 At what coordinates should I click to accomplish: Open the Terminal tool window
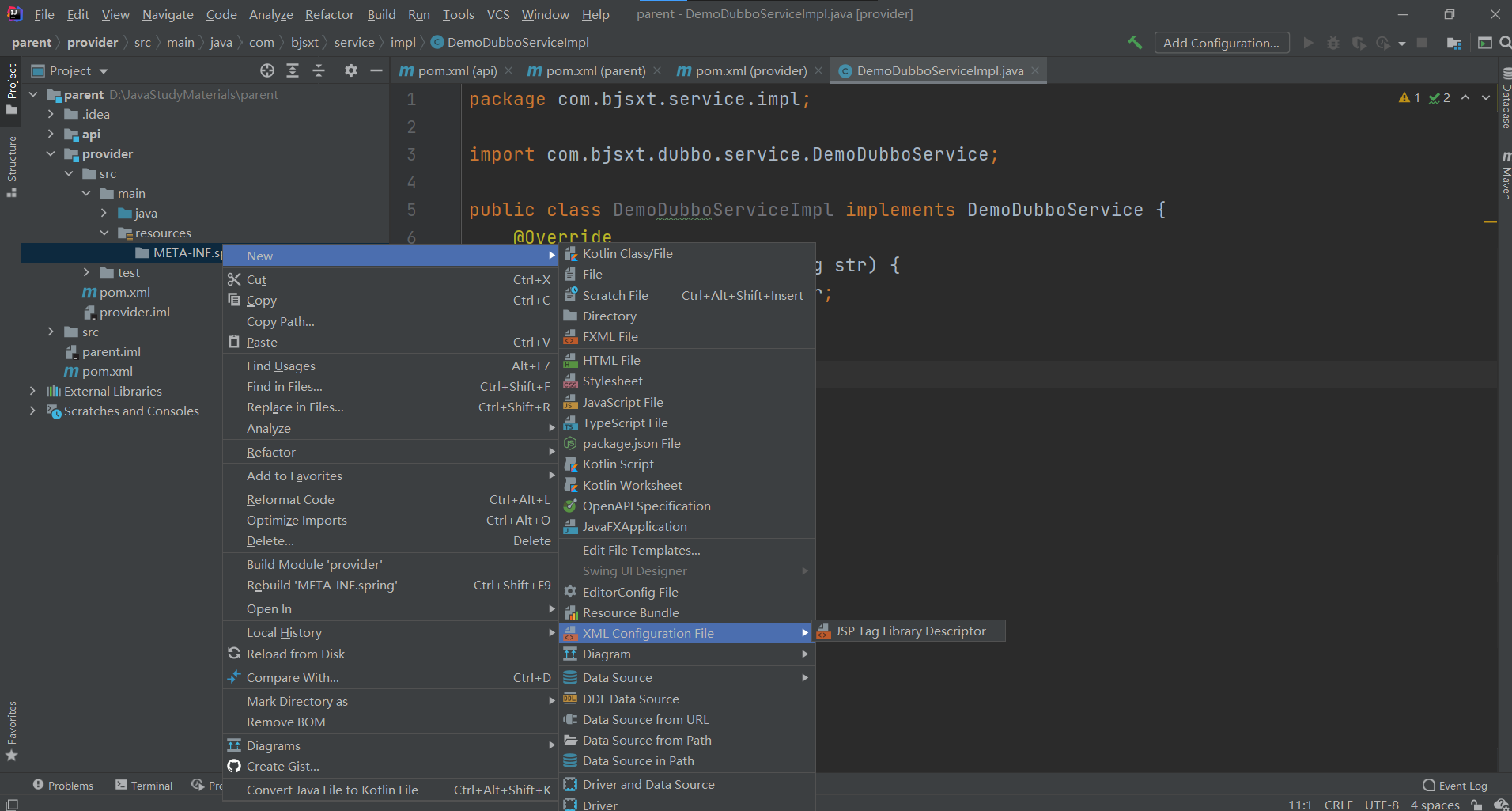tap(144, 785)
